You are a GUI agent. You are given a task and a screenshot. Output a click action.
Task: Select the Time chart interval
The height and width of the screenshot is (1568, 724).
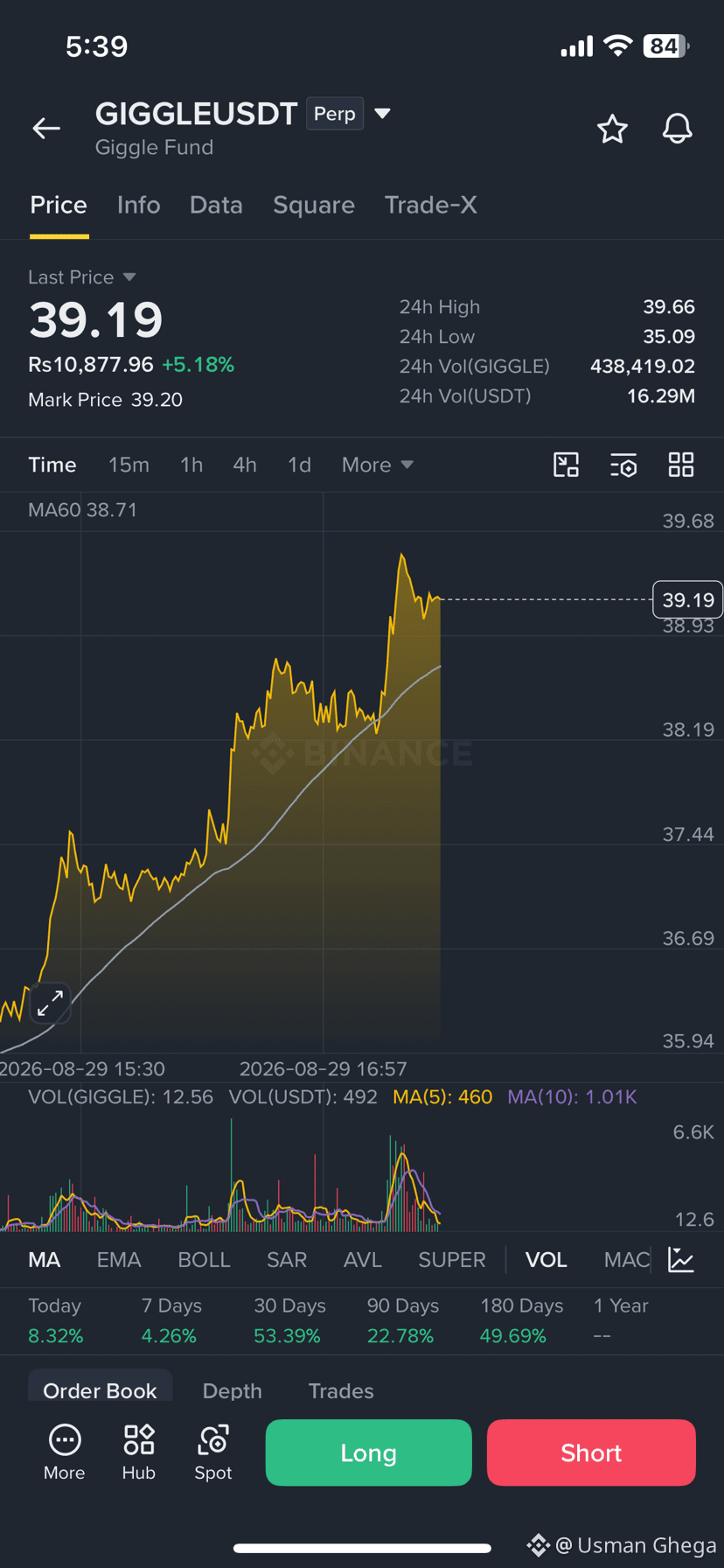pos(52,465)
